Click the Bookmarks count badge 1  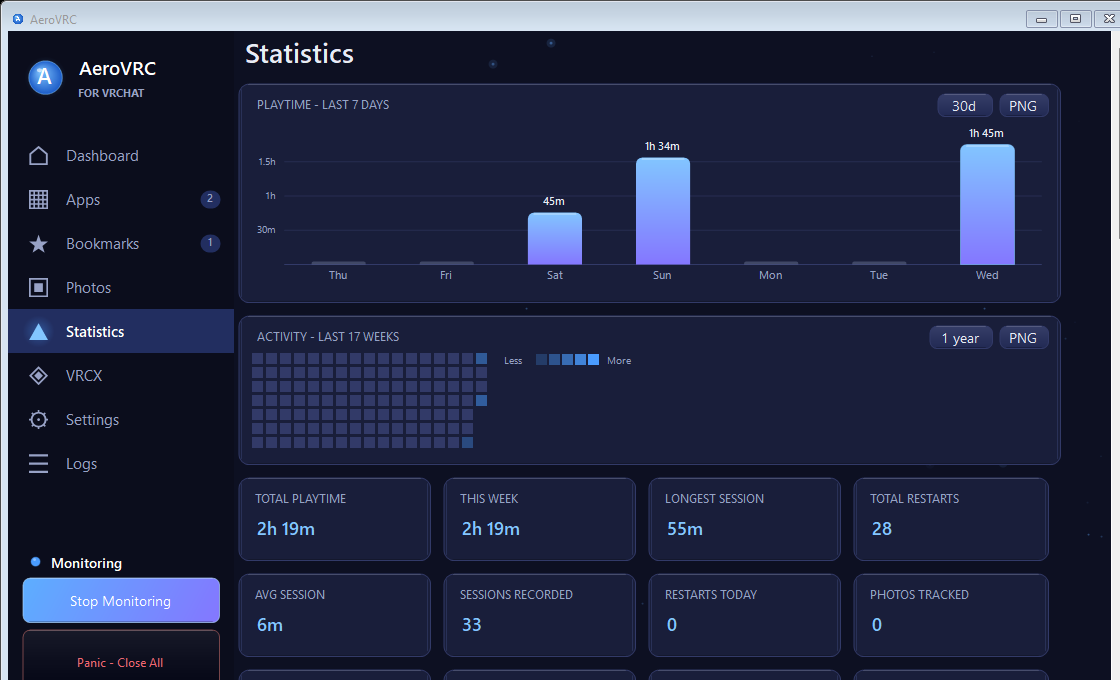[x=210, y=244]
